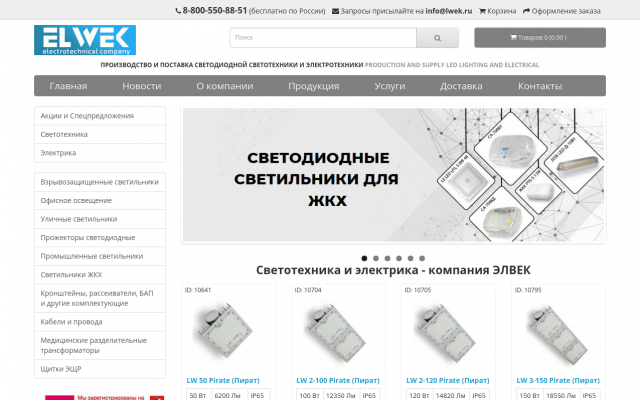640x400 pixels.
Task: Open the Услуги menu item
Action: coord(390,86)
